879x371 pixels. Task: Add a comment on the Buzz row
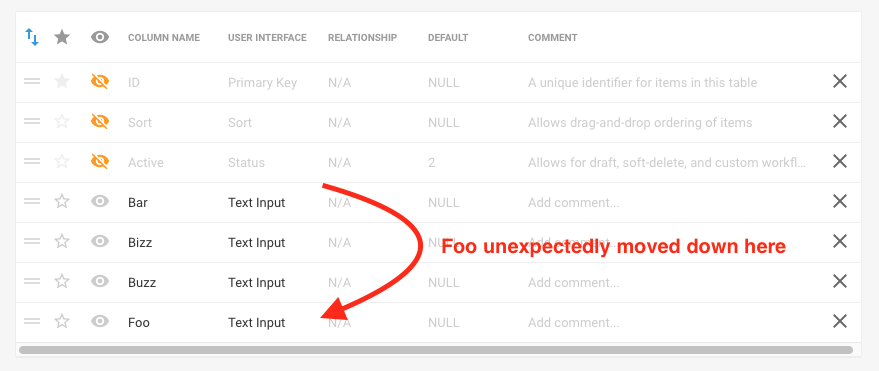(x=573, y=282)
